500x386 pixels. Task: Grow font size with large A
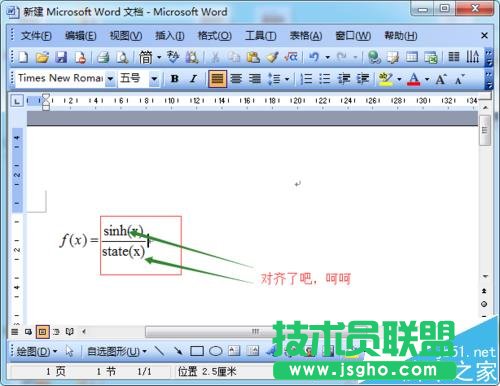441,79
